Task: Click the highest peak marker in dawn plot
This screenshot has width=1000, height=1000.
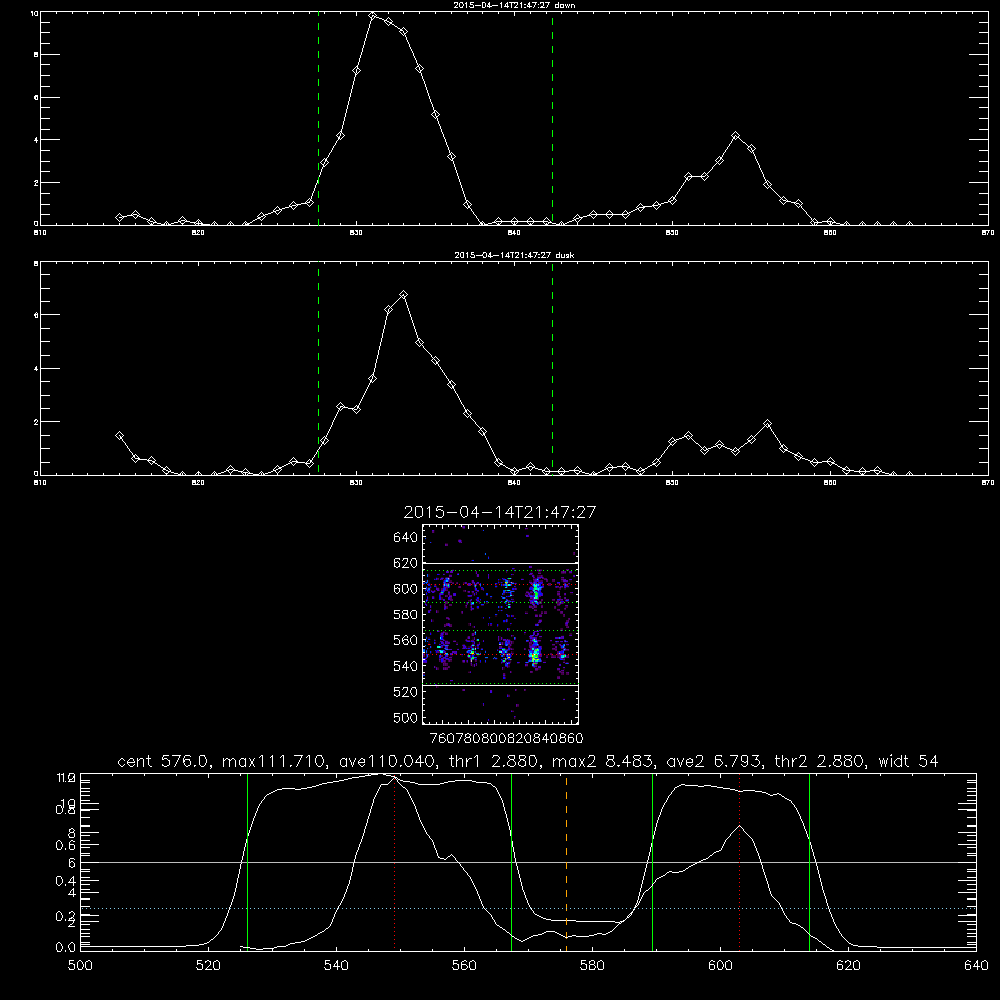Action: coord(372,15)
